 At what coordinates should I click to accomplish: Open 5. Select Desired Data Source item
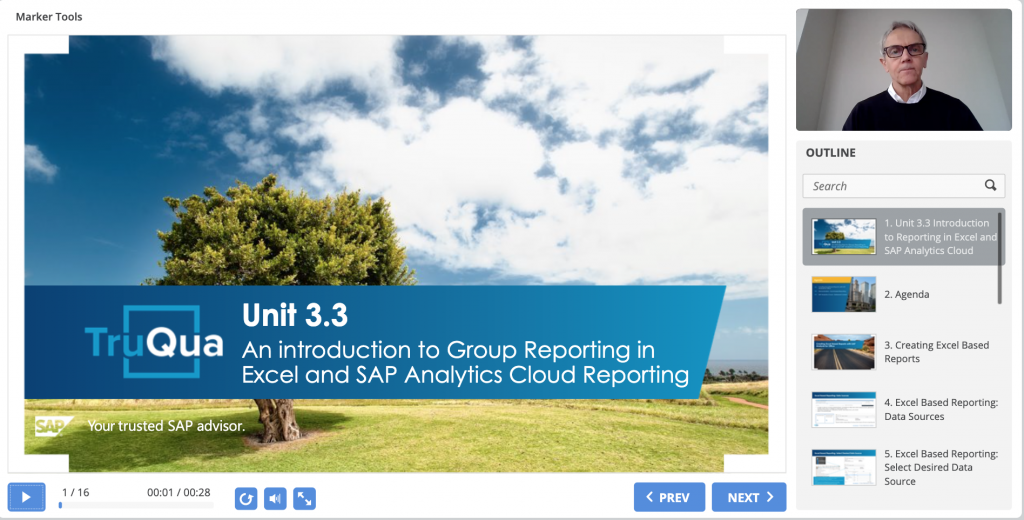pos(903,467)
